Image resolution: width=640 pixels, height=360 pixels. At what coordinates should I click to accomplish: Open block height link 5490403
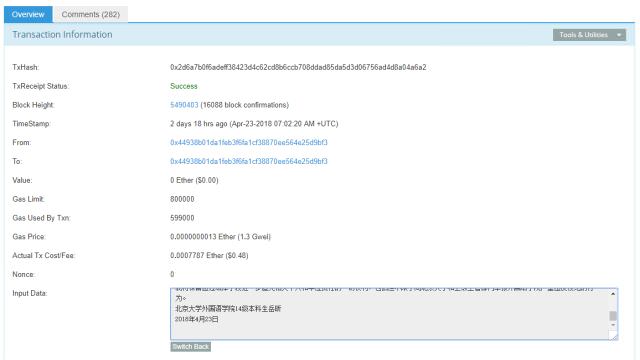click(184, 105)
